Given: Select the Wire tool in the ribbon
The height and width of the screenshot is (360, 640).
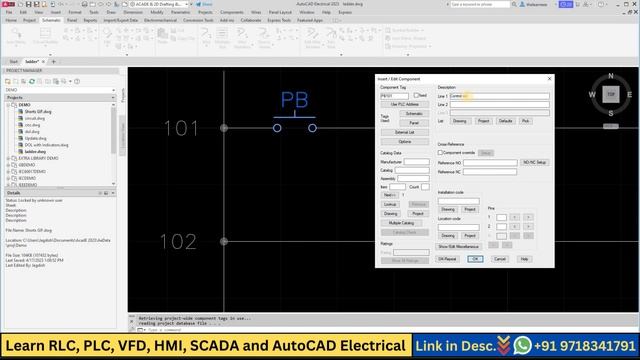Looking at the screenshot, I should (206, 36).
